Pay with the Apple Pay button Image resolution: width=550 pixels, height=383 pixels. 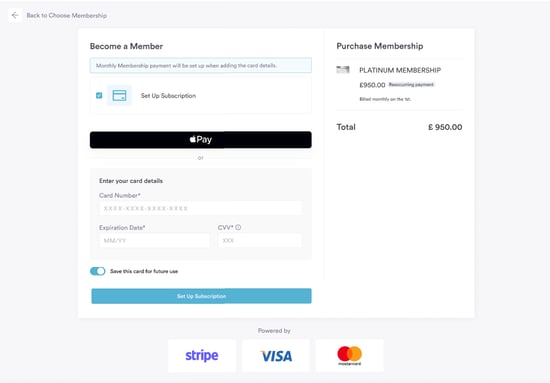(201, 140)
